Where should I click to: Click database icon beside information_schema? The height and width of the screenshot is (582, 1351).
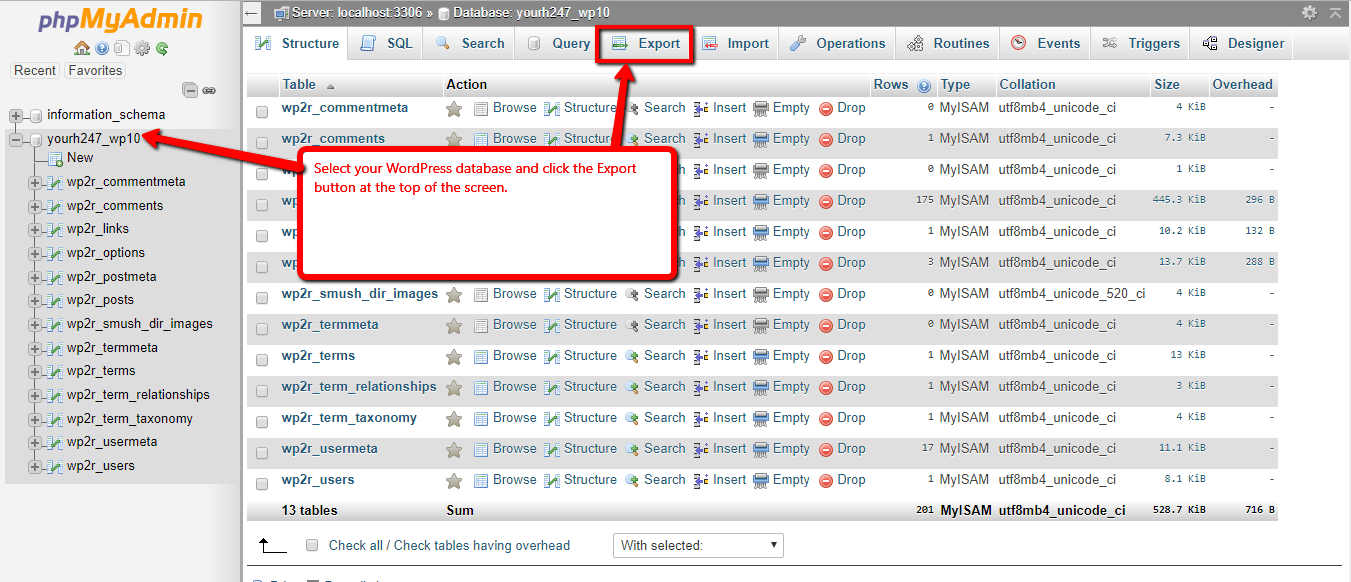[36, 115]
